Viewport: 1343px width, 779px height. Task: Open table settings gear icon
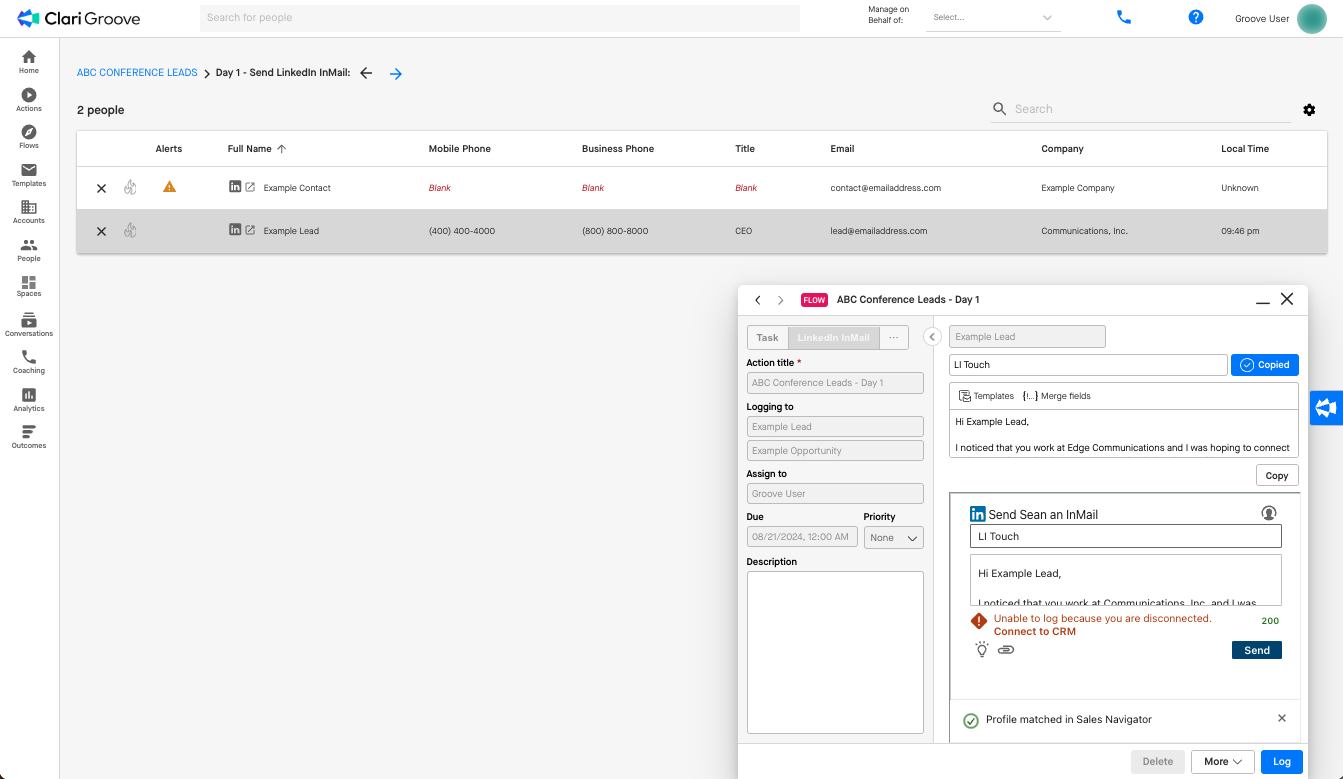click(x=1309, y=110)
